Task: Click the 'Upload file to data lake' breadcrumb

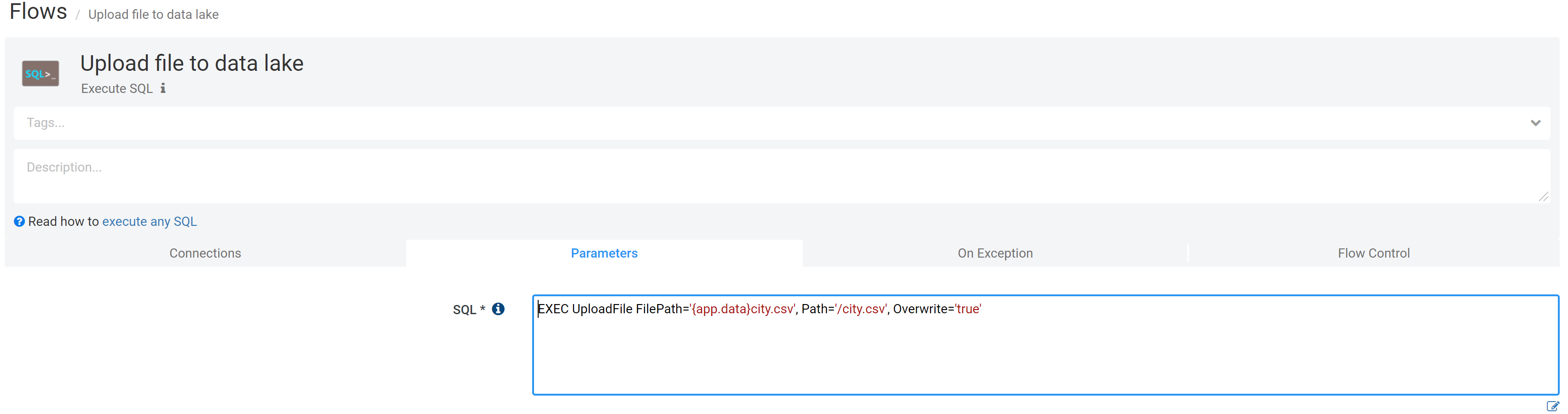Action: point(153,15)
